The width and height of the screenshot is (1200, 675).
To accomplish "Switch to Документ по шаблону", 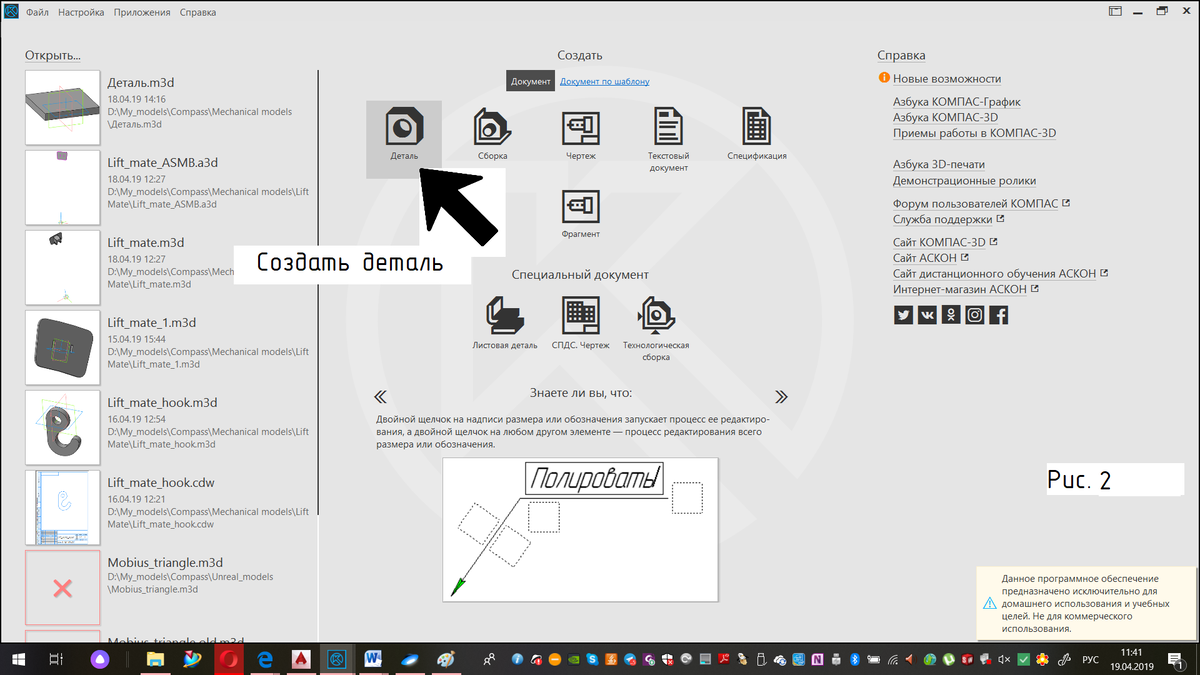I will click(x=605, y=81).
